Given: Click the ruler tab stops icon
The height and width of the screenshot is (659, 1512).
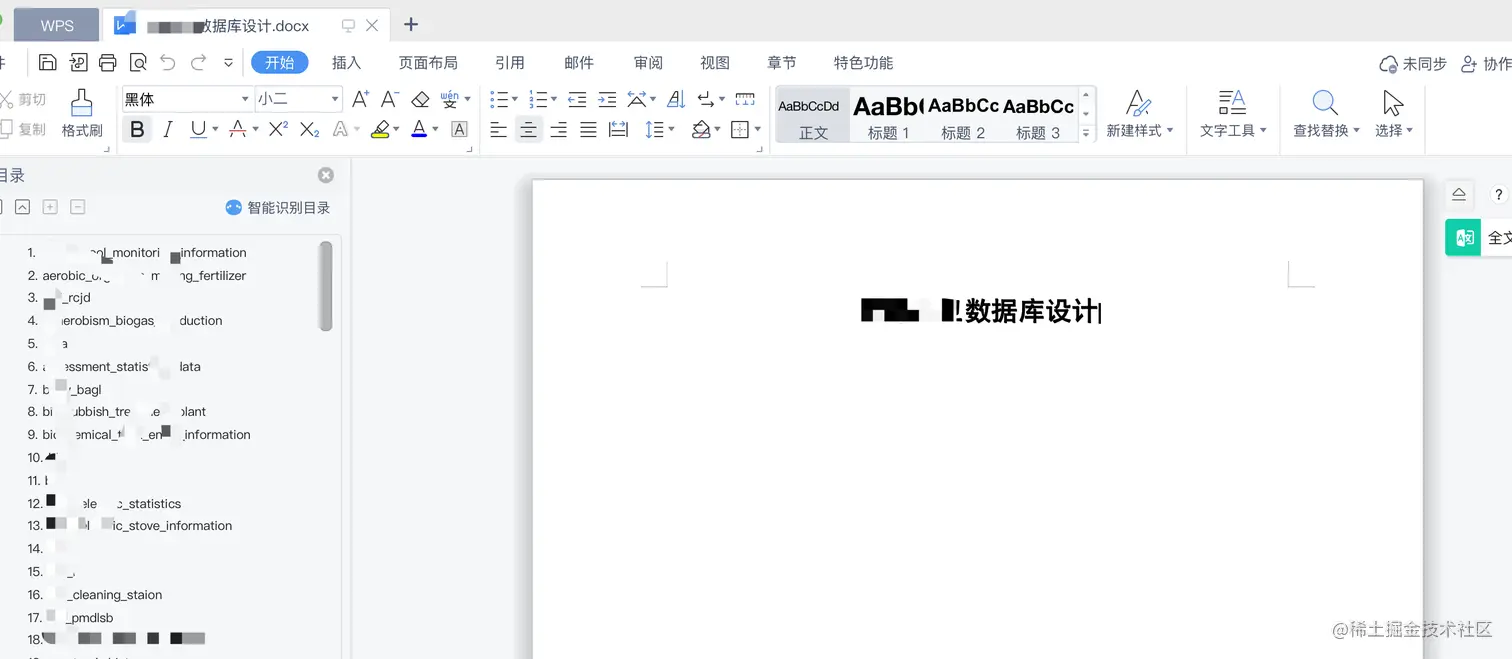Looking at the screenshot, I should [745, 99].
